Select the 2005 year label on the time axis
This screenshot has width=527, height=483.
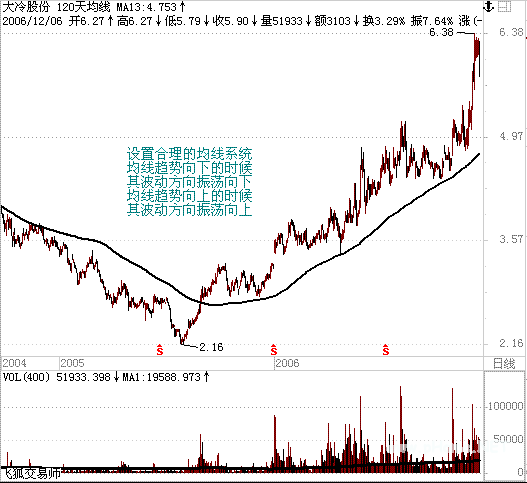point(72,363)
